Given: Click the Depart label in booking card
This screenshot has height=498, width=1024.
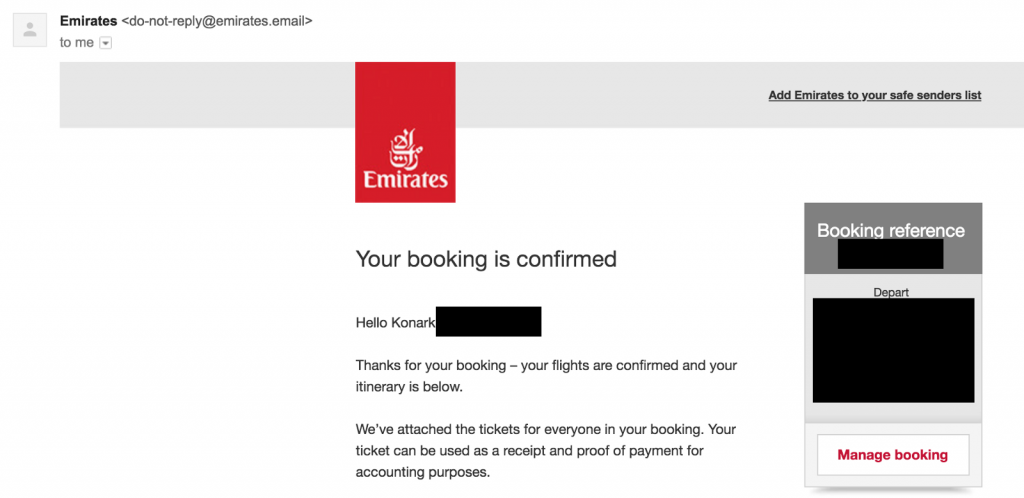Looking at the screenshot, I should [x=891, y=292].
